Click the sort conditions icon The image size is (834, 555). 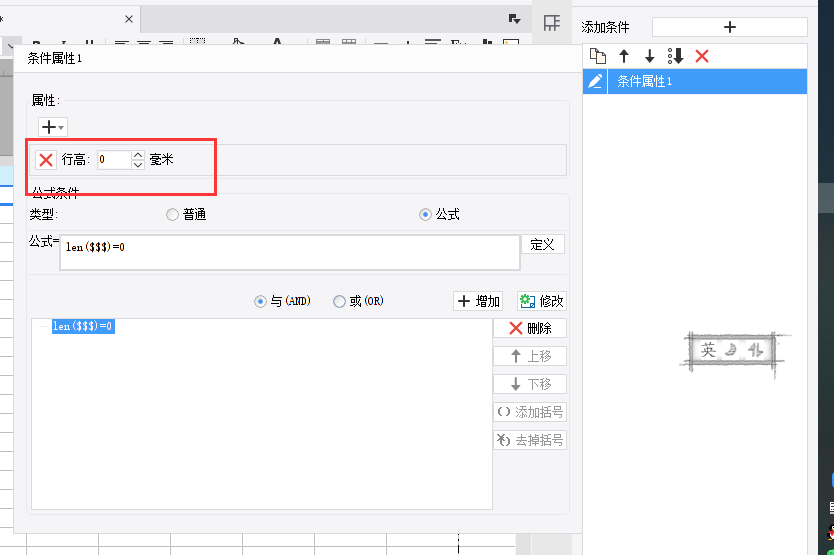(675, 56)
